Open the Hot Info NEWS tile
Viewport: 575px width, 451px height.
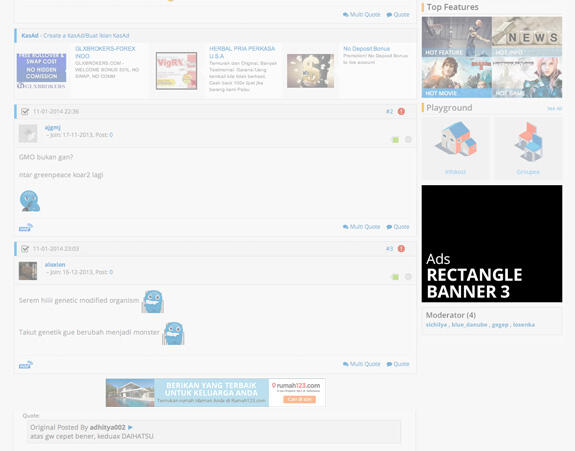click(x=527, y=37)
